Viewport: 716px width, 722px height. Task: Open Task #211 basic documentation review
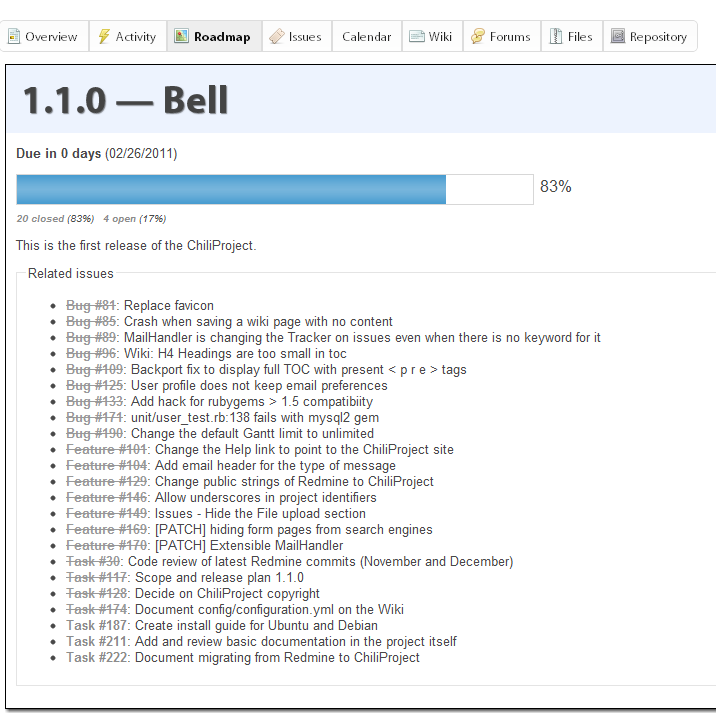(x=98, y=641)
